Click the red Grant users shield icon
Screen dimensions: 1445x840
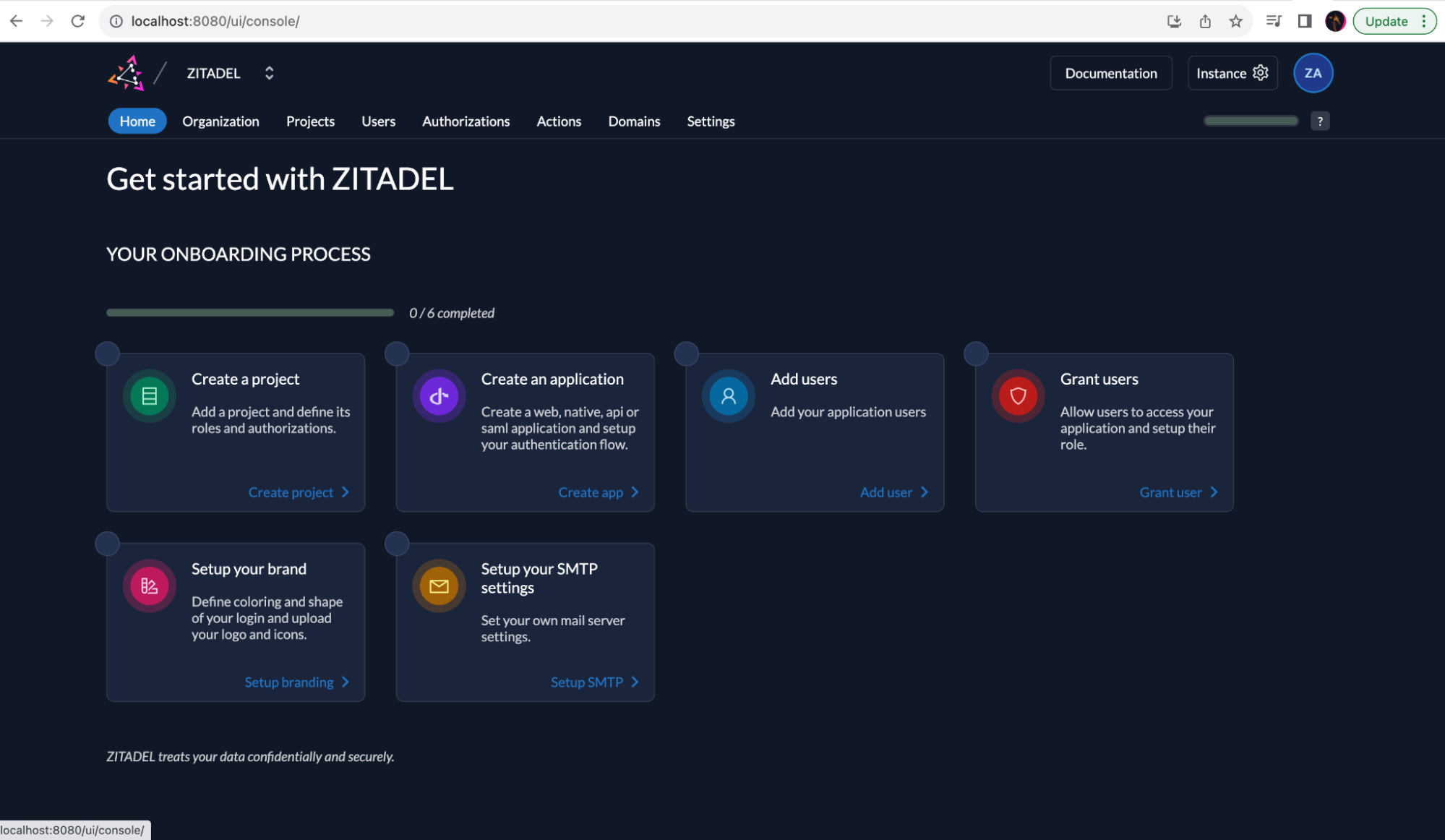click(1018, 396)
